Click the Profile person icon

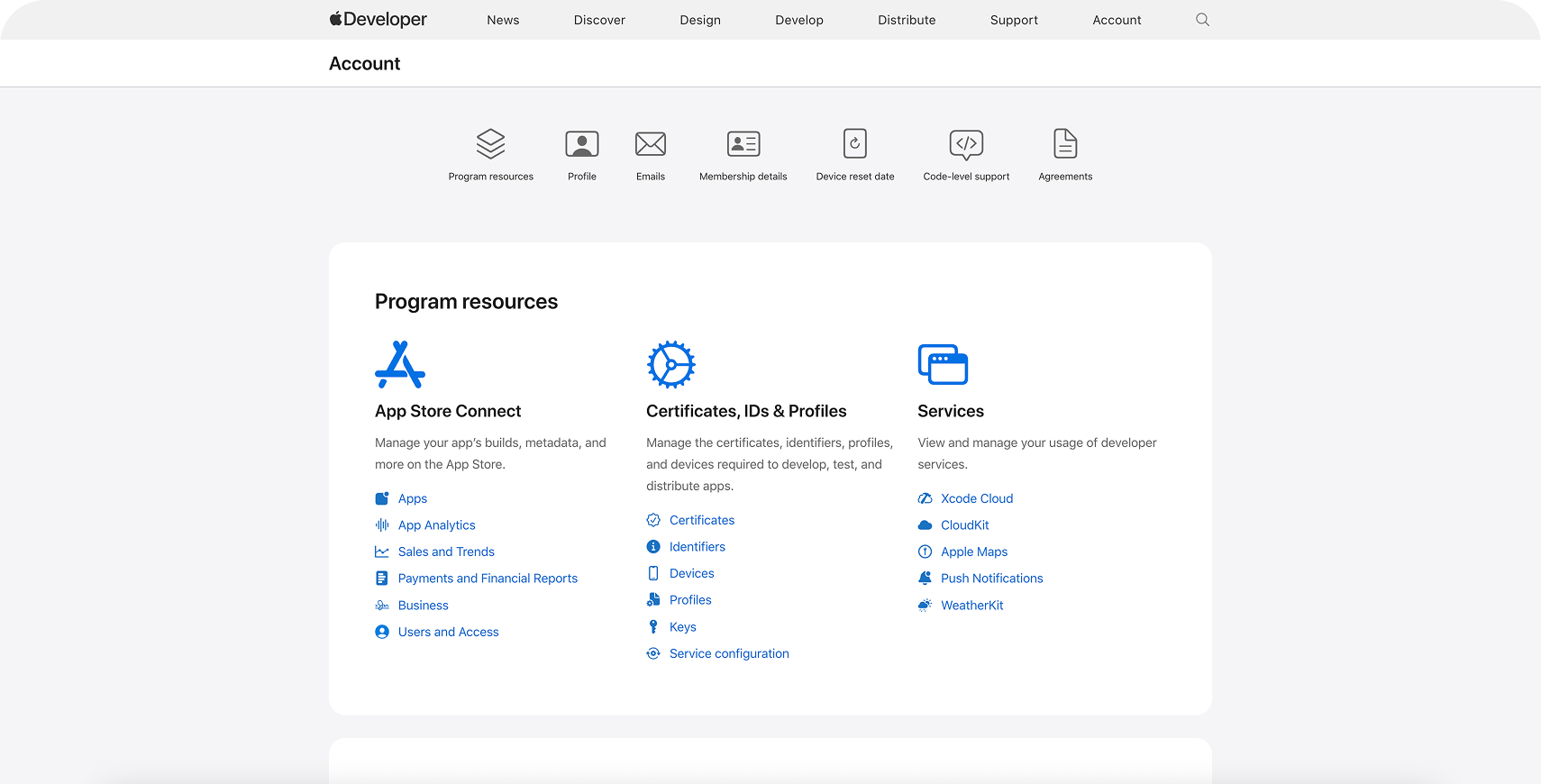coord(582,143)
